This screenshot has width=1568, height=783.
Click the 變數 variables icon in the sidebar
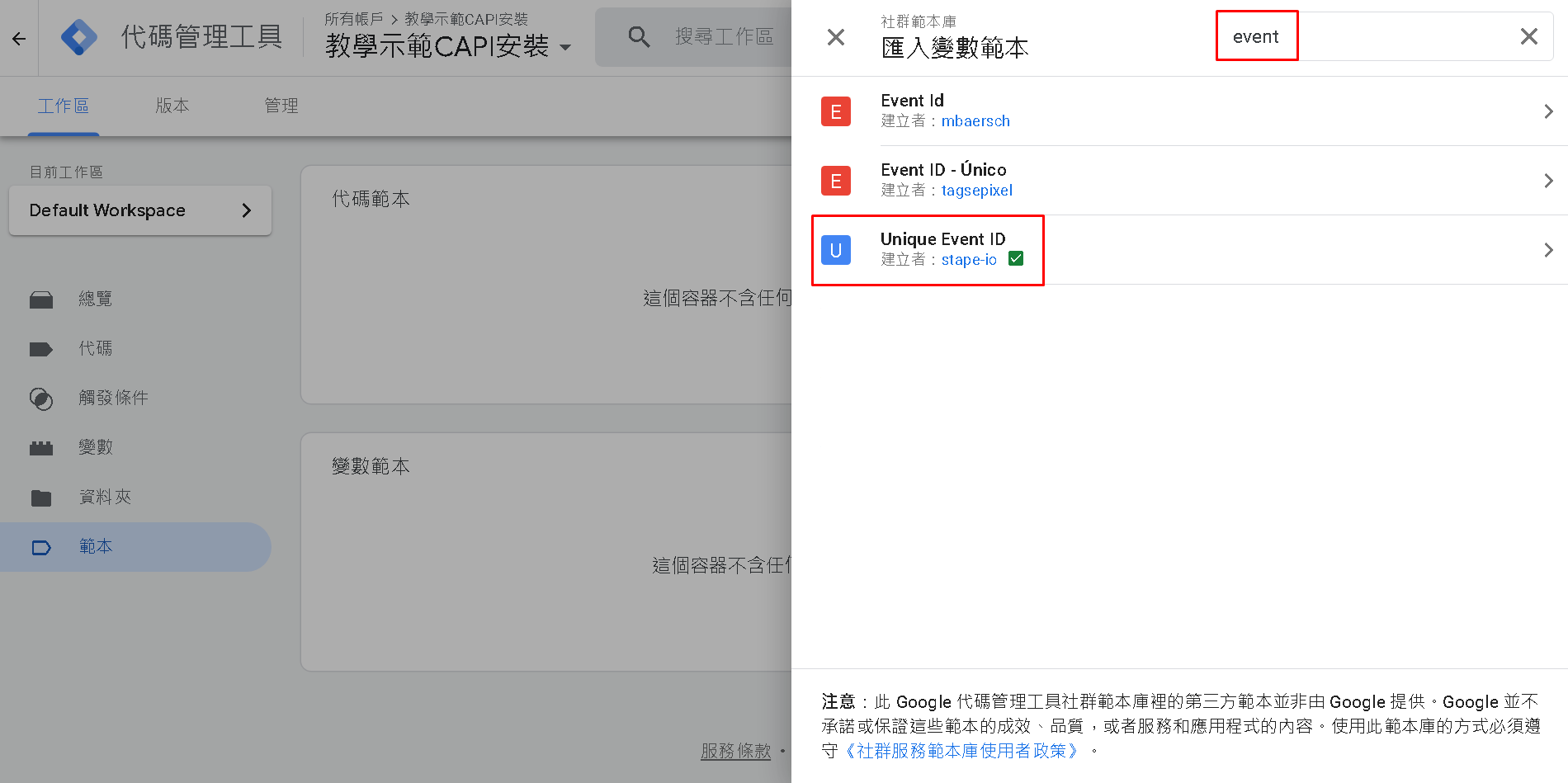click(x=41, y=448)
